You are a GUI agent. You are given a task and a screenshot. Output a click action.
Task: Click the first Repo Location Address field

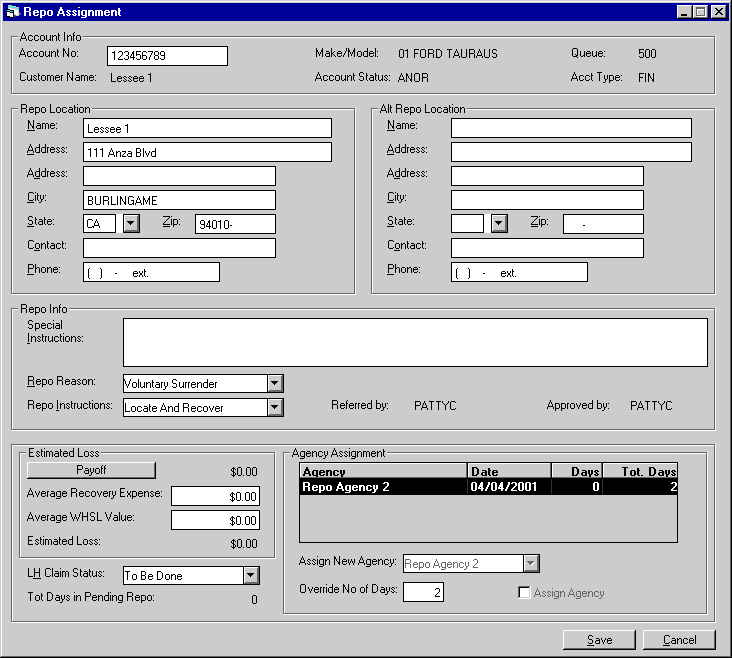[207, 152]
